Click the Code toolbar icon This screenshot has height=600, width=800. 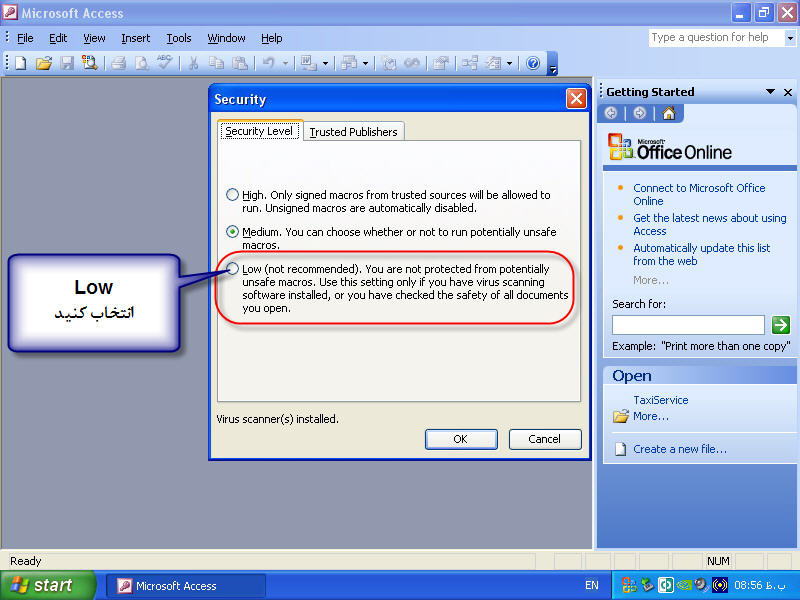(x=390, y=63)
